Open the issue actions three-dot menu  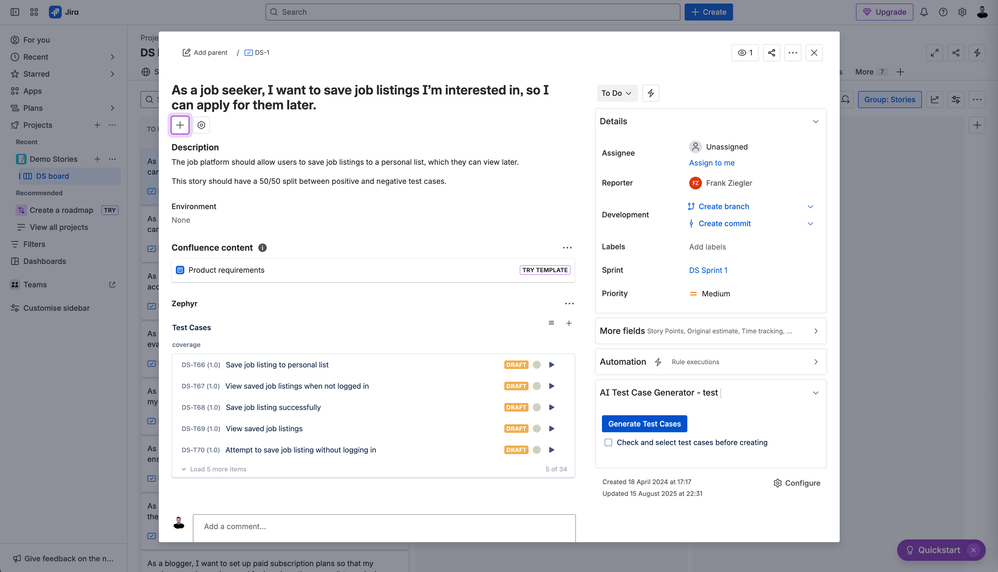(792, 53)
